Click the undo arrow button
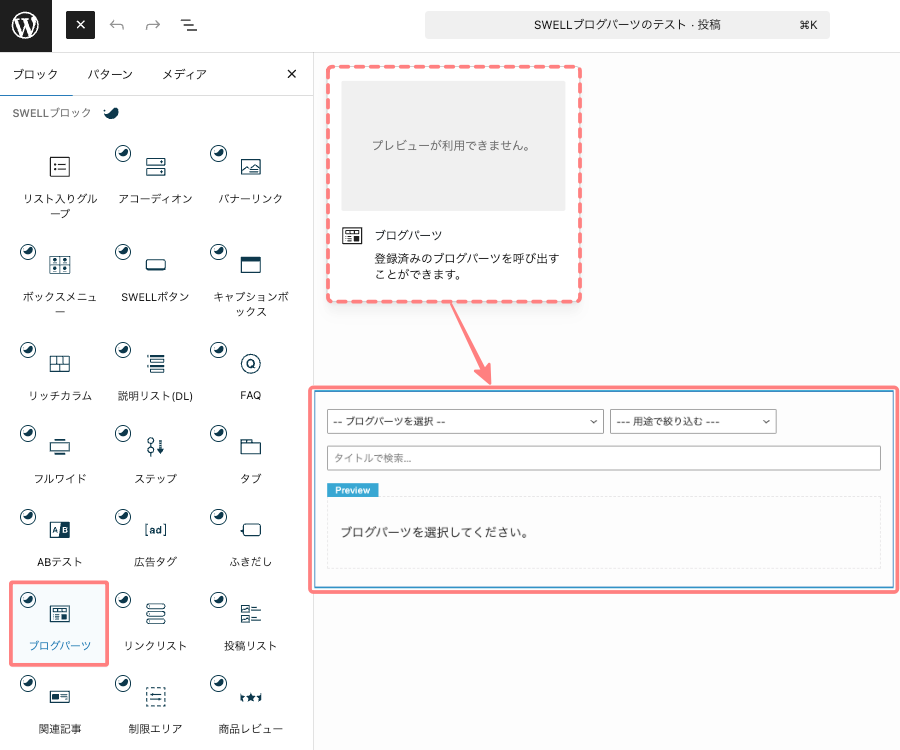The width and height of the screenshot is (900, 750). coord(117,25)
